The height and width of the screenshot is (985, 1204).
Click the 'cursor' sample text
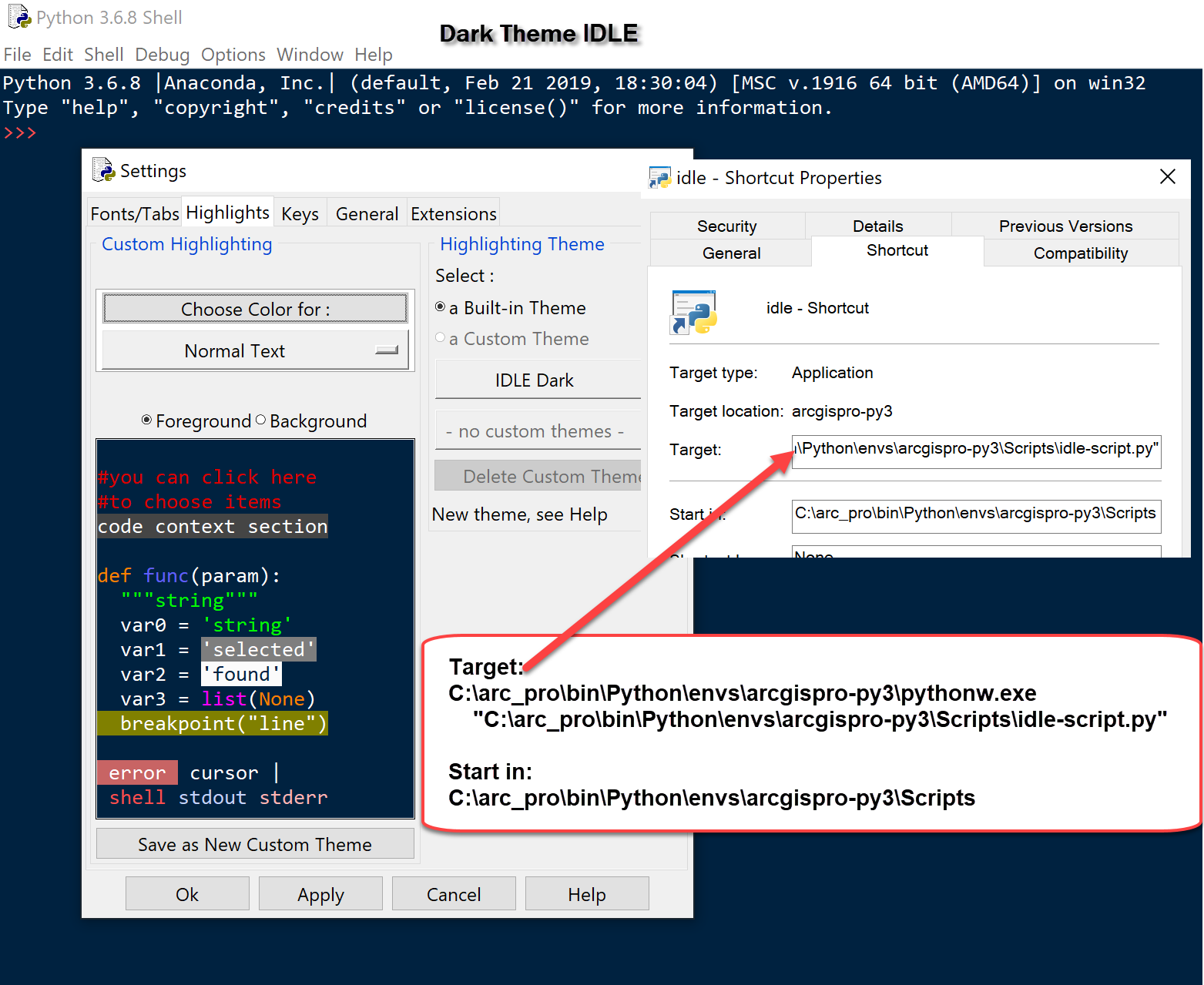[224, 772]
